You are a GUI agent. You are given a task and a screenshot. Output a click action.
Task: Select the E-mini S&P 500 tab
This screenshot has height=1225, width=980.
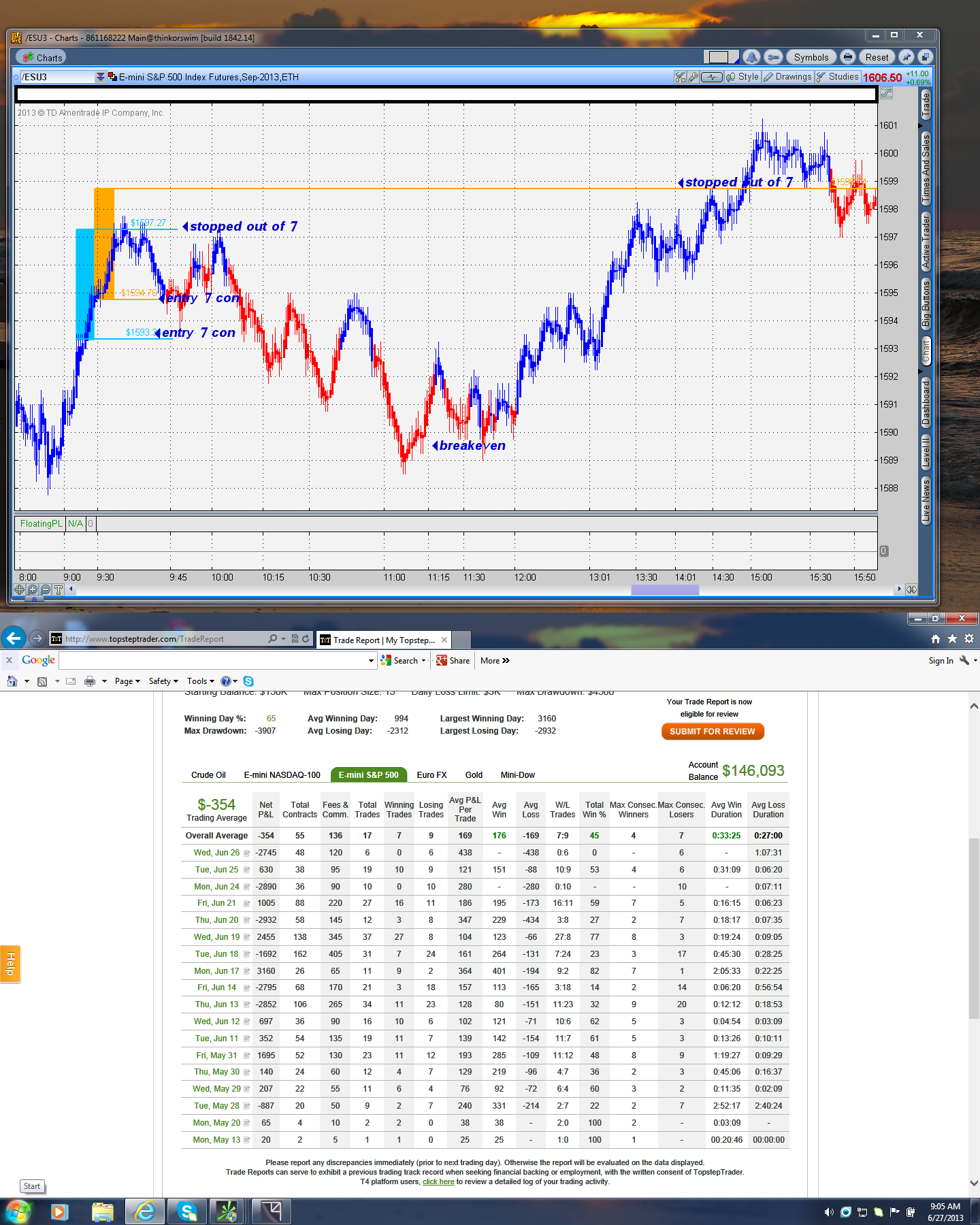(x=369, y=775)
